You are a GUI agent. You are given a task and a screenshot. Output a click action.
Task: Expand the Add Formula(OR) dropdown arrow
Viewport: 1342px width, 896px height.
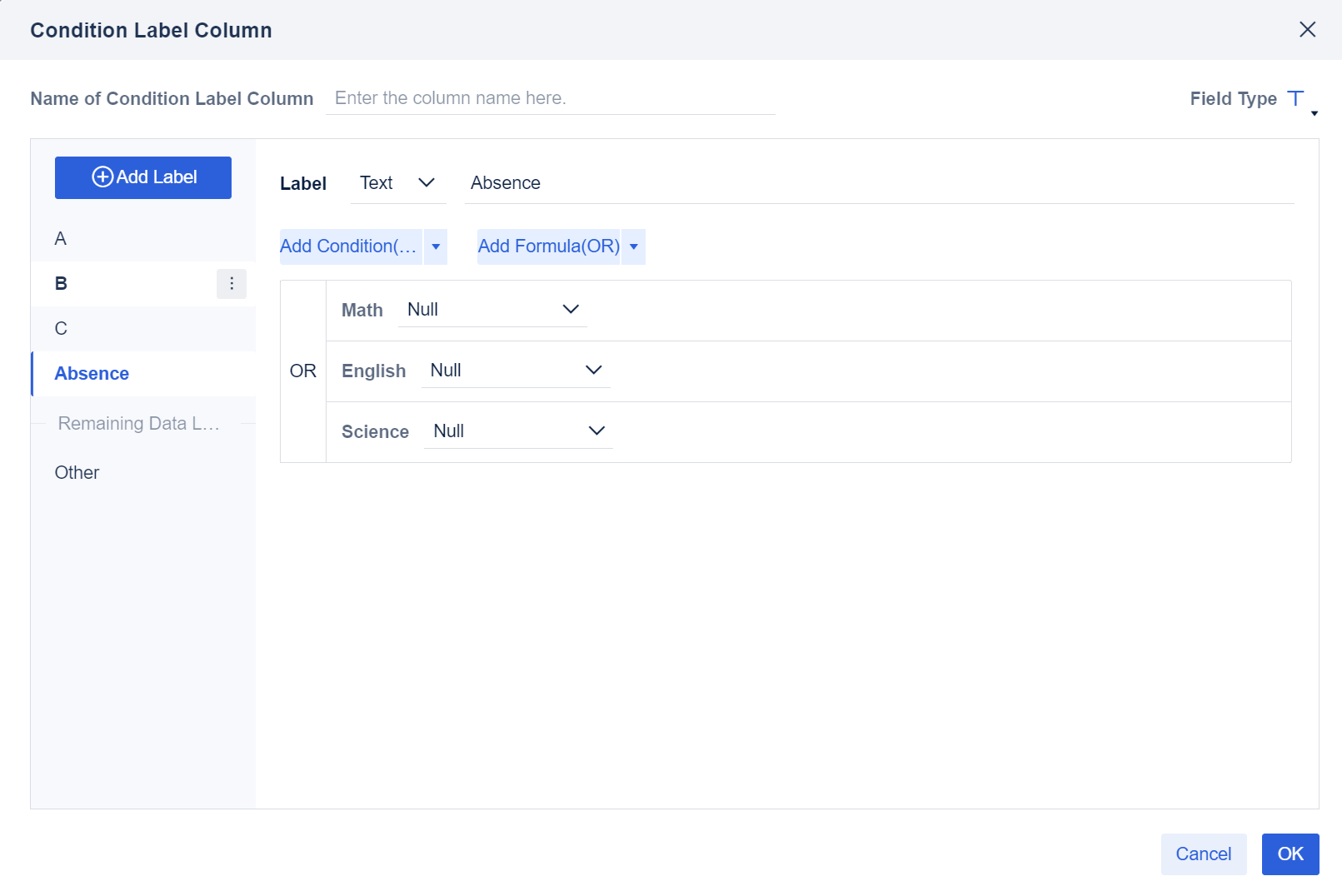[x=634, y=246]
